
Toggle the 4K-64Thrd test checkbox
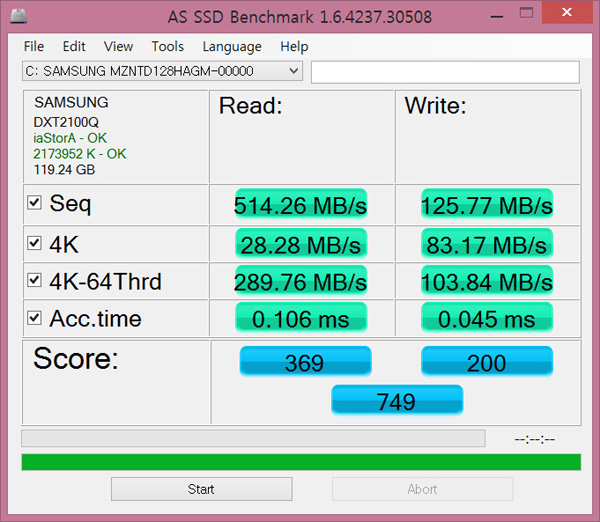click(34, 280)
